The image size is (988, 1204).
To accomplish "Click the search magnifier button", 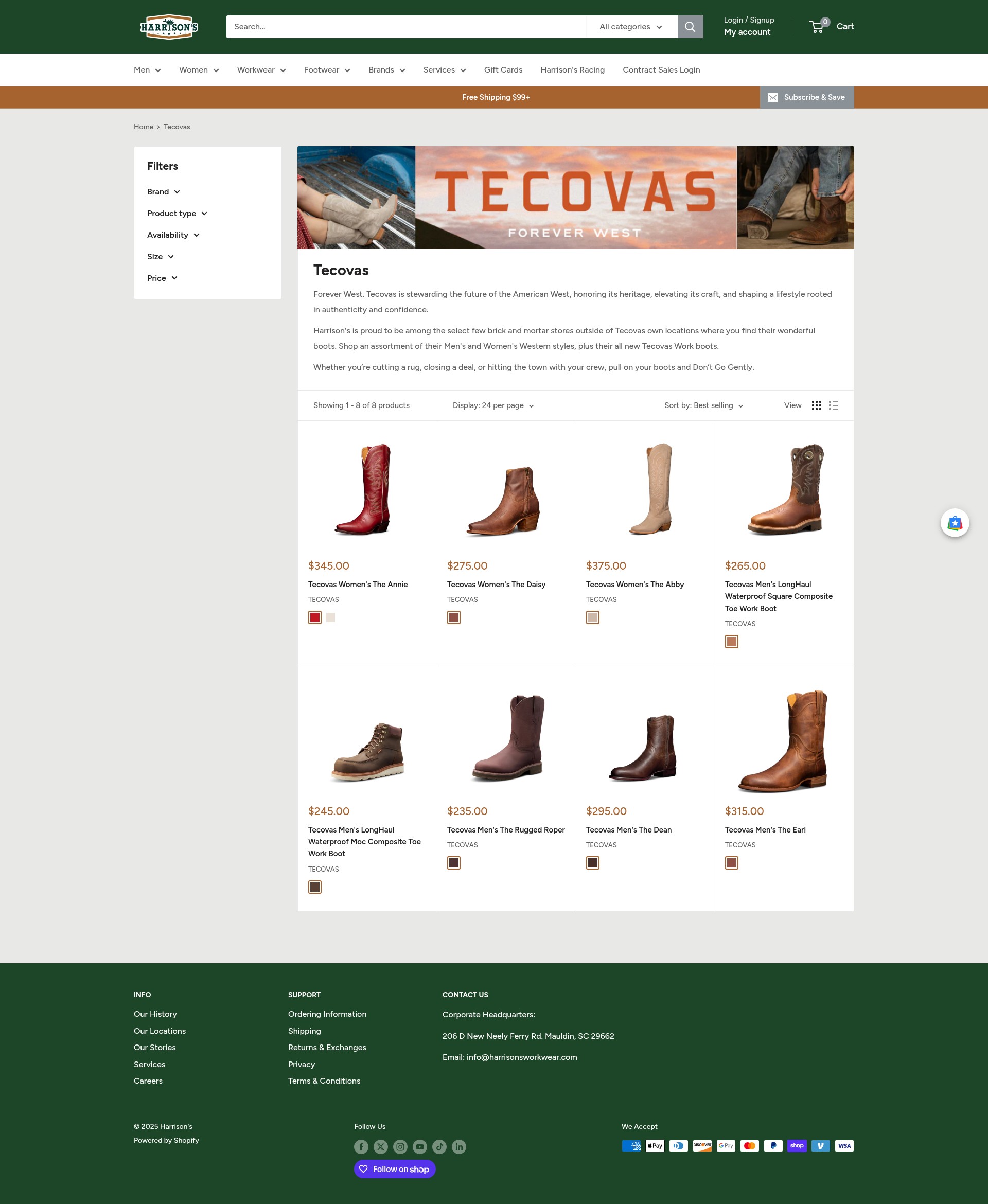I will [690, 27].
